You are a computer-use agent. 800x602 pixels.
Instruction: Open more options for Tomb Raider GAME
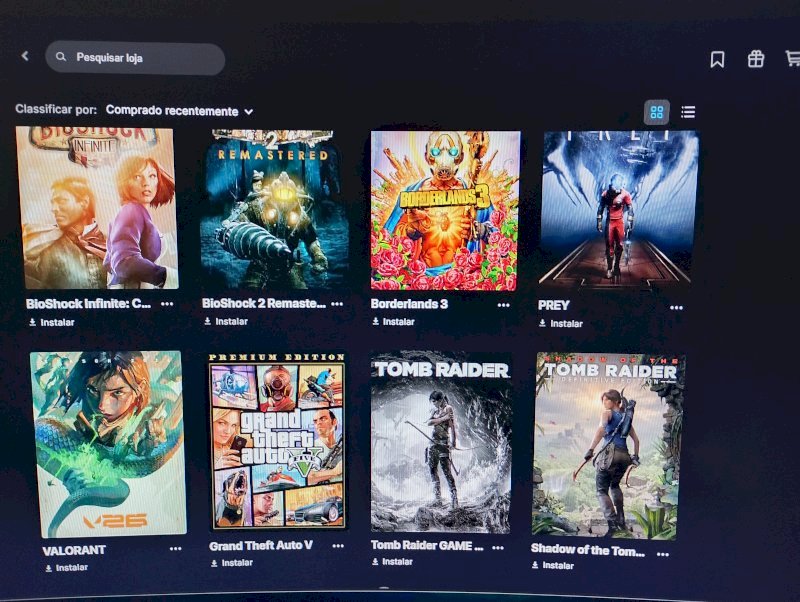tap(498, 547)
